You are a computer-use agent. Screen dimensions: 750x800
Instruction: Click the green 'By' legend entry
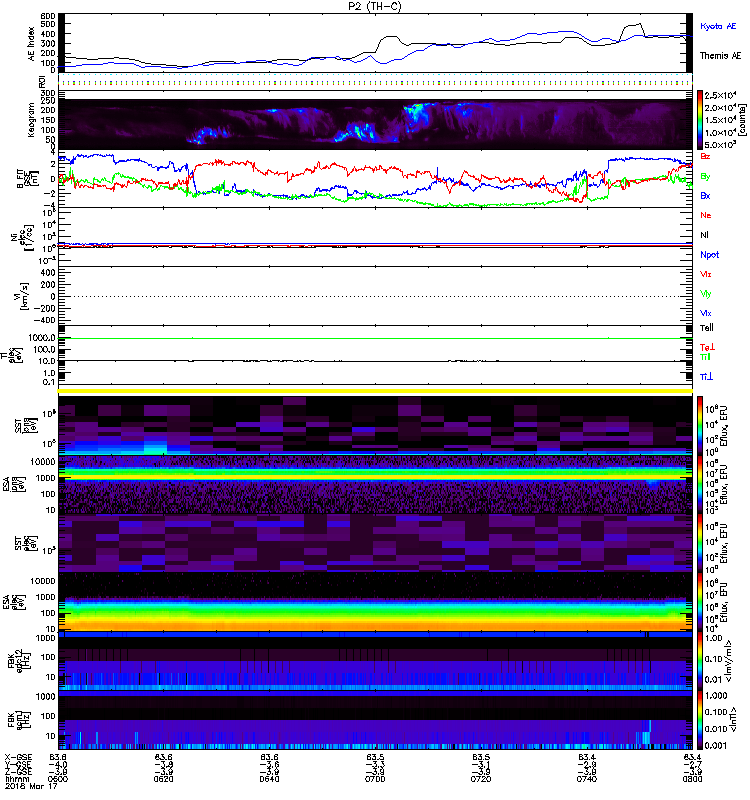(706, 176)
